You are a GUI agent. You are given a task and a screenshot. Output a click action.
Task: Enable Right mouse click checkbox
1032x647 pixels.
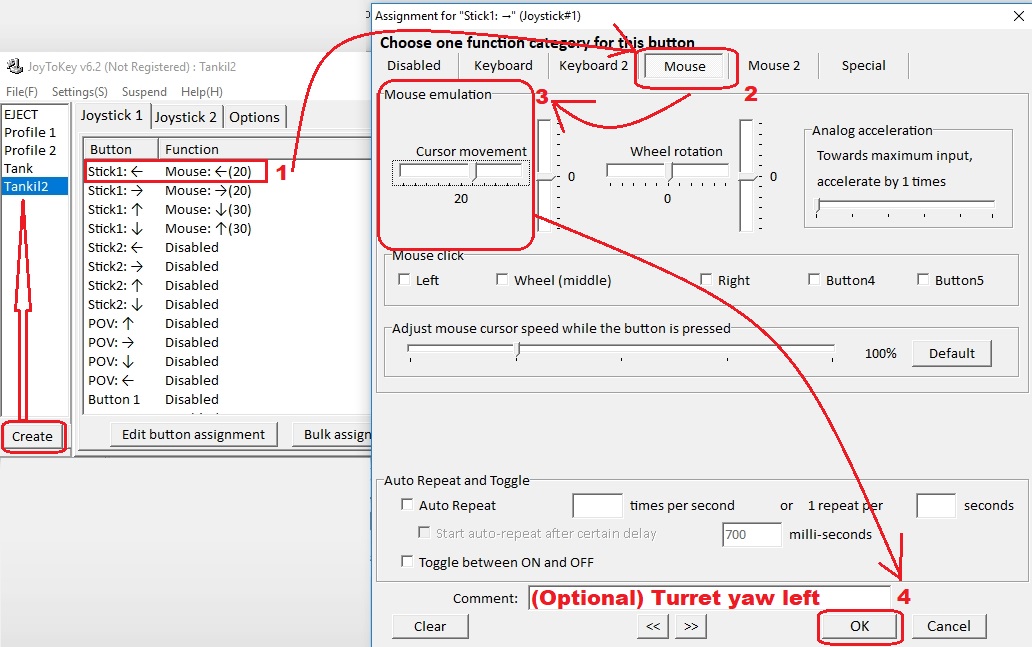[x=706, y=280]
